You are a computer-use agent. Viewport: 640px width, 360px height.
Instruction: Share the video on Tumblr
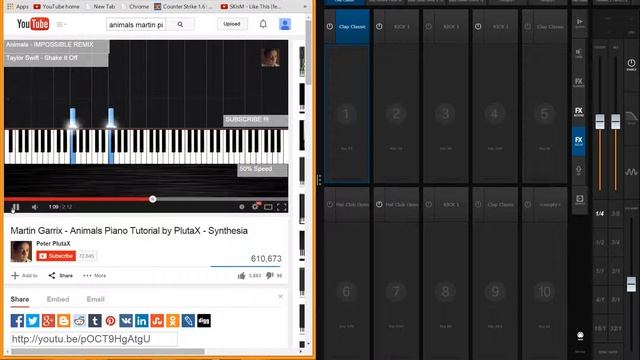[95, 320]
